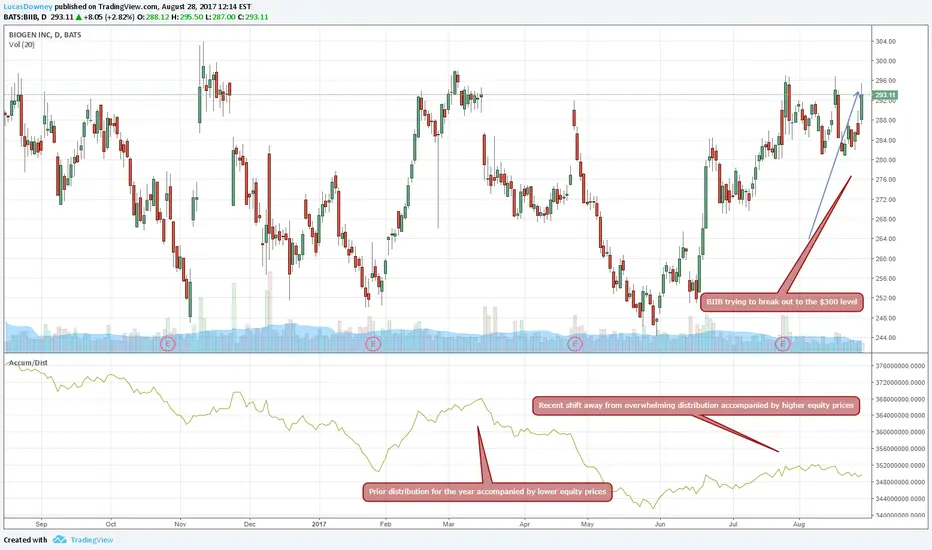Click the TradingView cloud logo icon

(59, 540)
